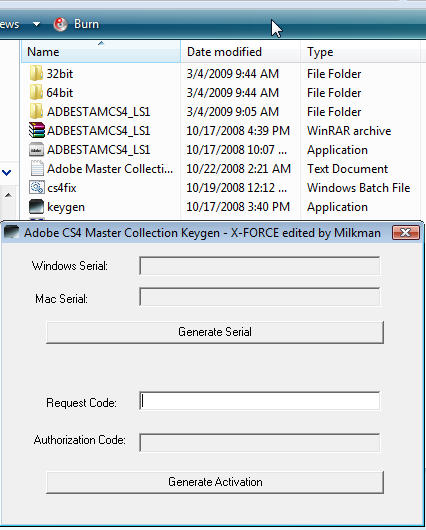Select the Adobe Master Collection text document icon
The height and width of the screenshot is (530, 426).
[37, 168]
